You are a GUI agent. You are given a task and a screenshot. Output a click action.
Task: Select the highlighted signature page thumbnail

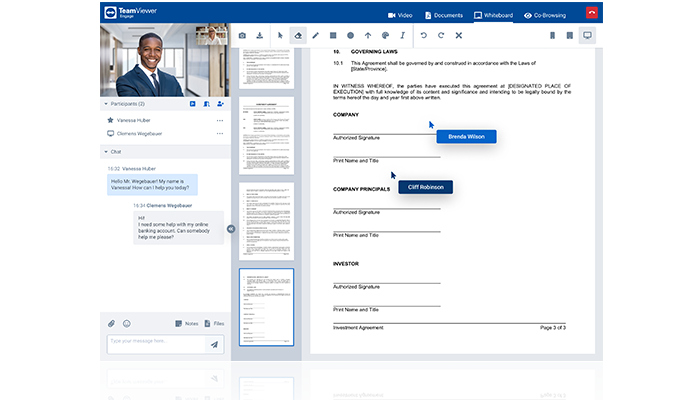(267, 307)
